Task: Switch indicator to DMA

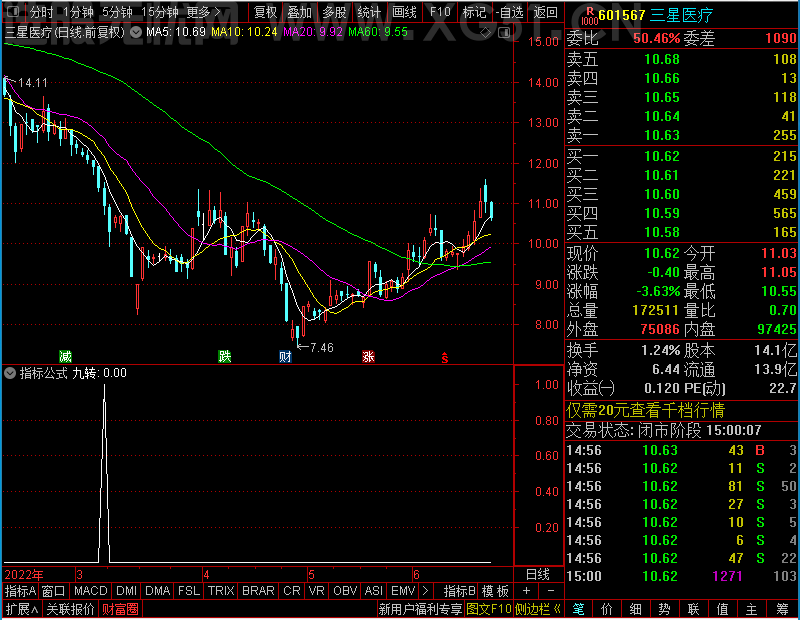Action: 157,591
